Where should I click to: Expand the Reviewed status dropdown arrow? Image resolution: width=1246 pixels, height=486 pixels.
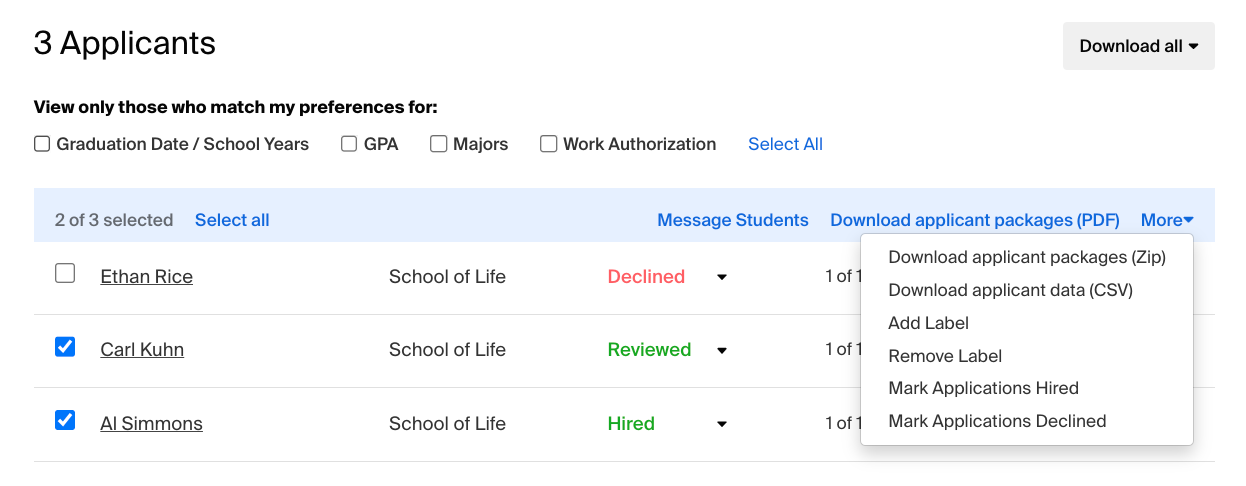tap(722, 351)
